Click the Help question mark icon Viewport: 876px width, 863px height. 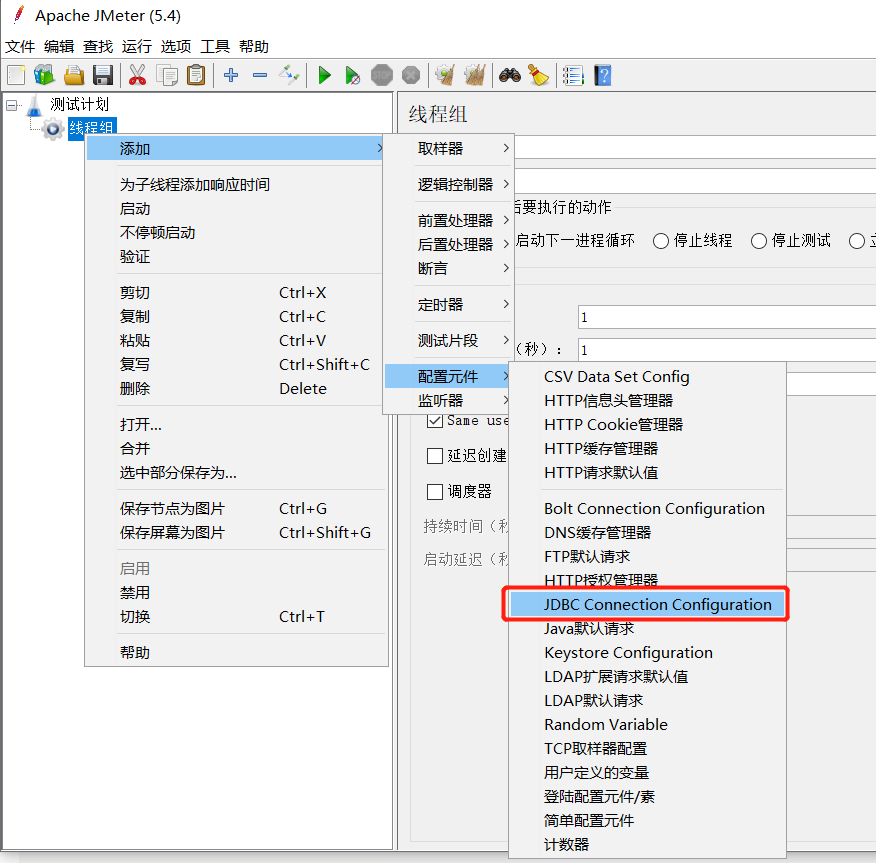(603, 75)
